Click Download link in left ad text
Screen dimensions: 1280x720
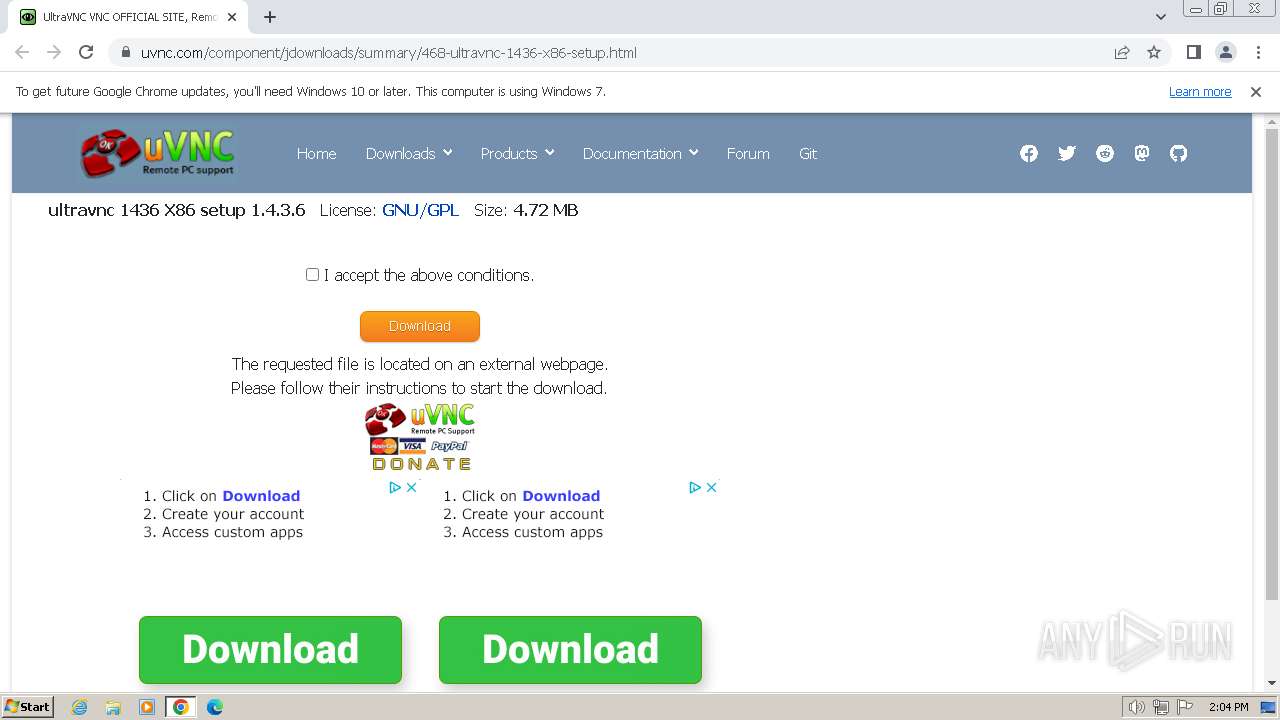261,496
